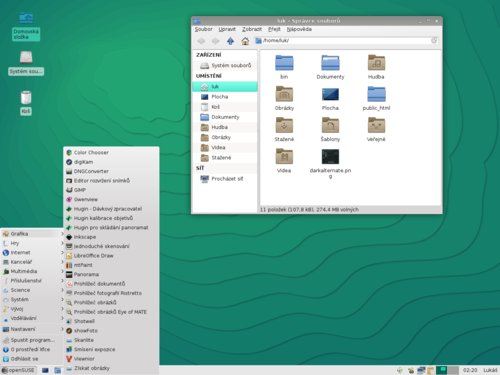Expand the Multimédia category submenu

point(32,271)
